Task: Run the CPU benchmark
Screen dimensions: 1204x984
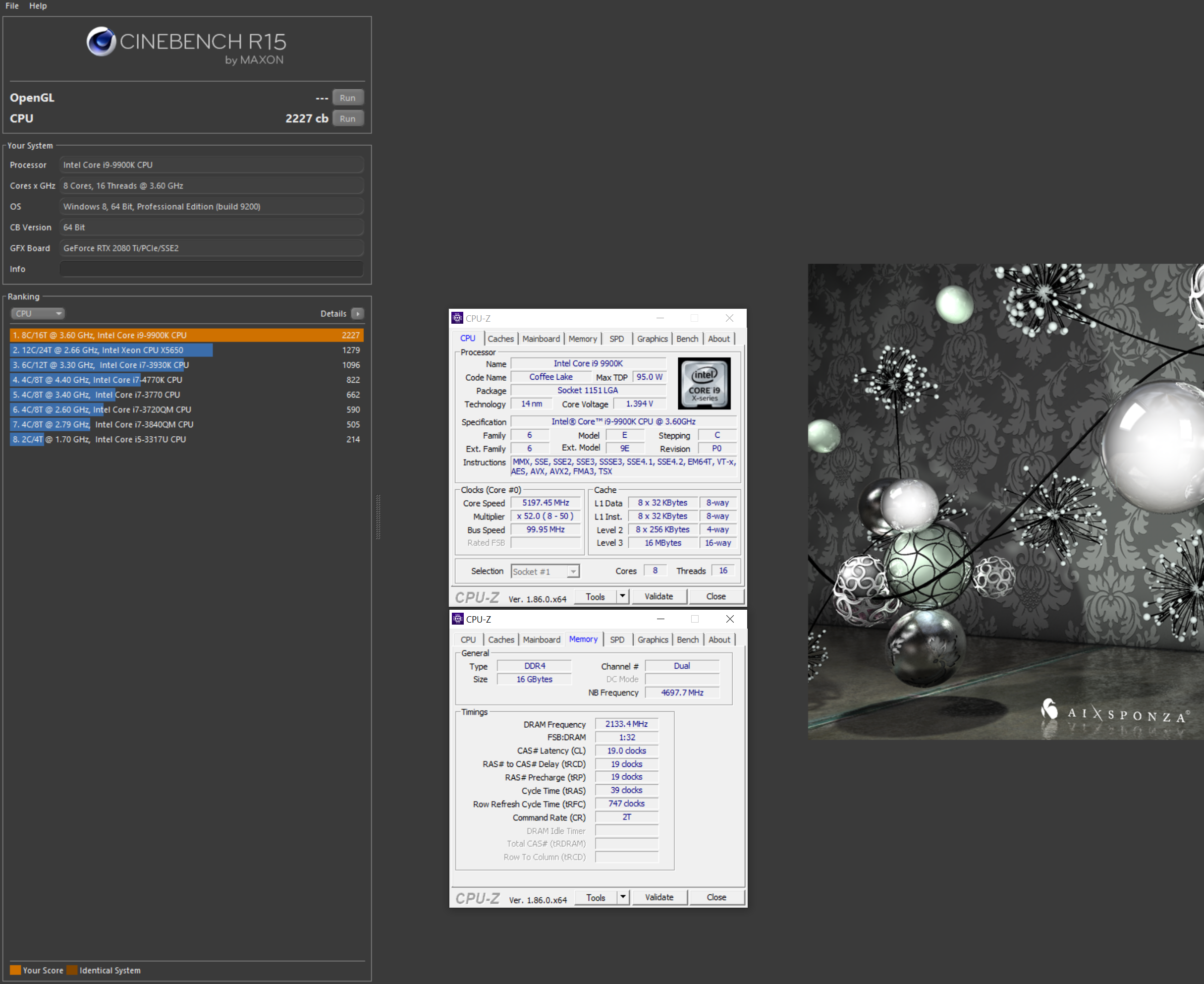Action: [348, 118]
